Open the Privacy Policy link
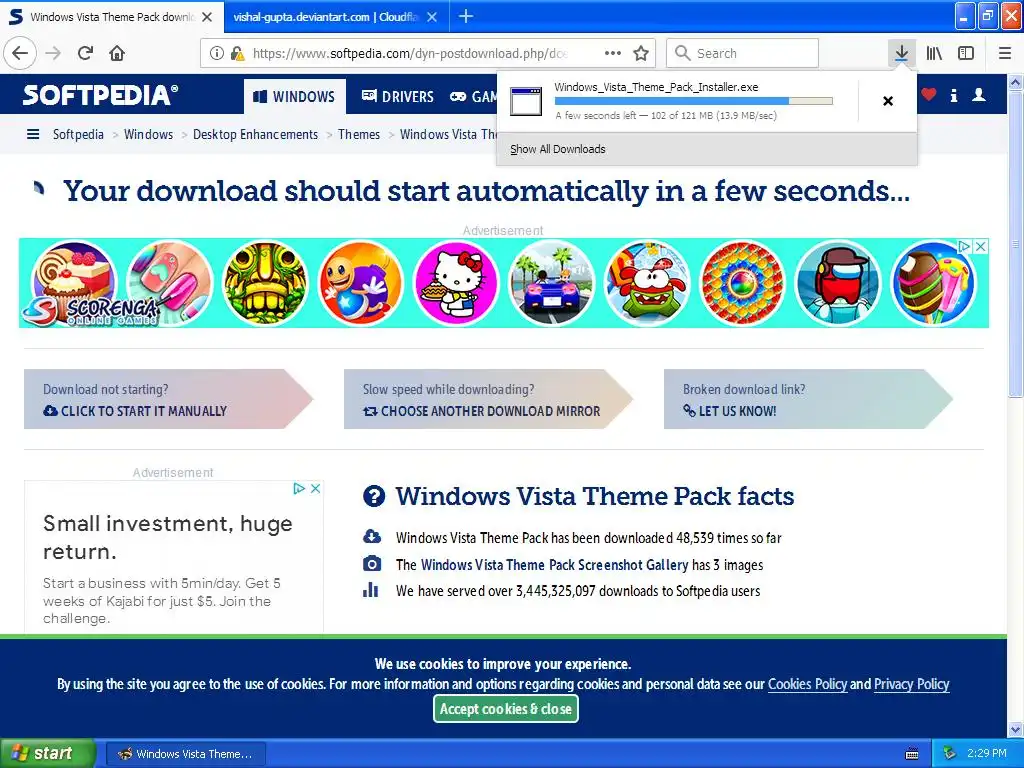This screenshot has height=768, width=1024. click(912, 684)
